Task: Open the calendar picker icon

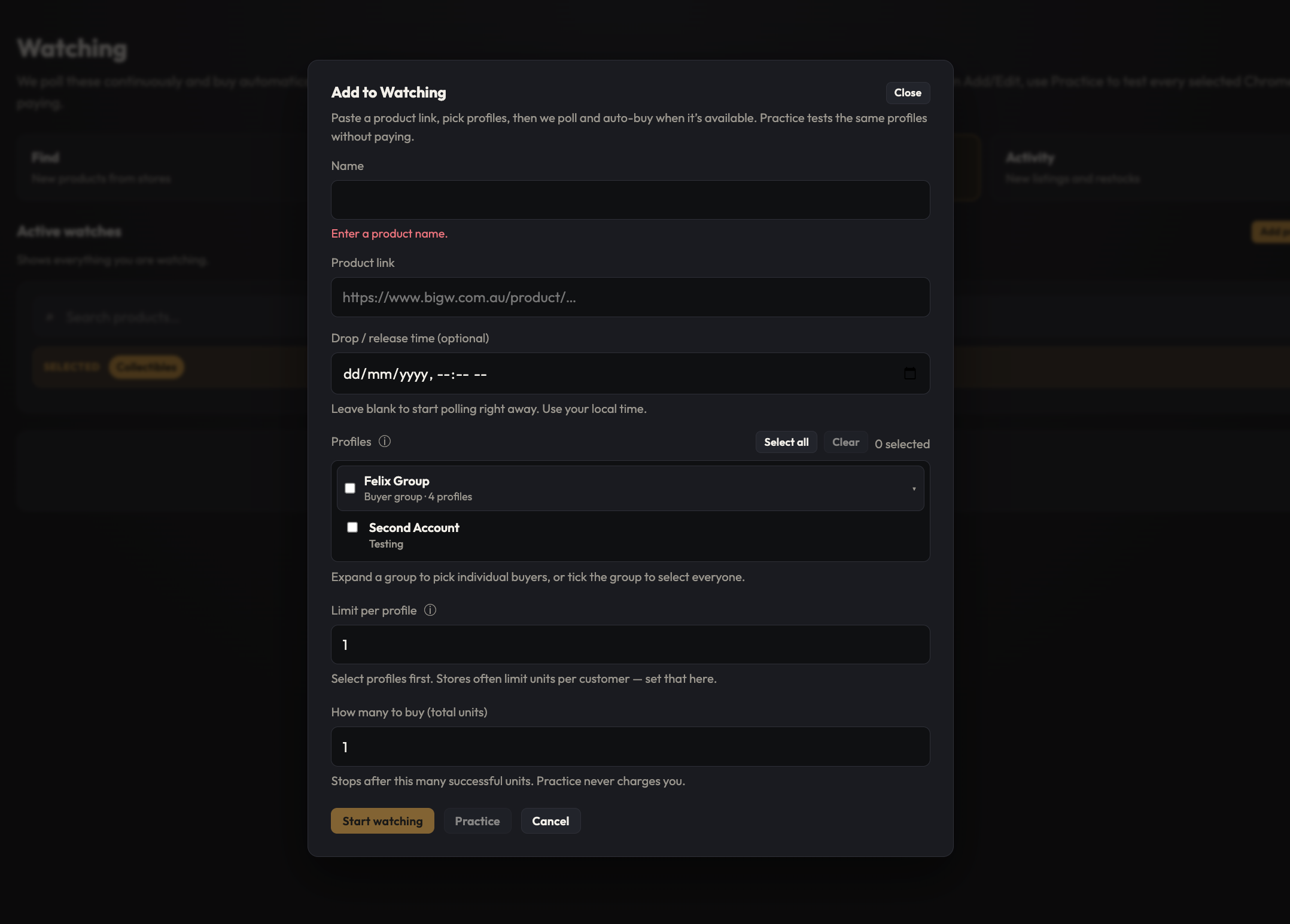Action: point(909,373)
